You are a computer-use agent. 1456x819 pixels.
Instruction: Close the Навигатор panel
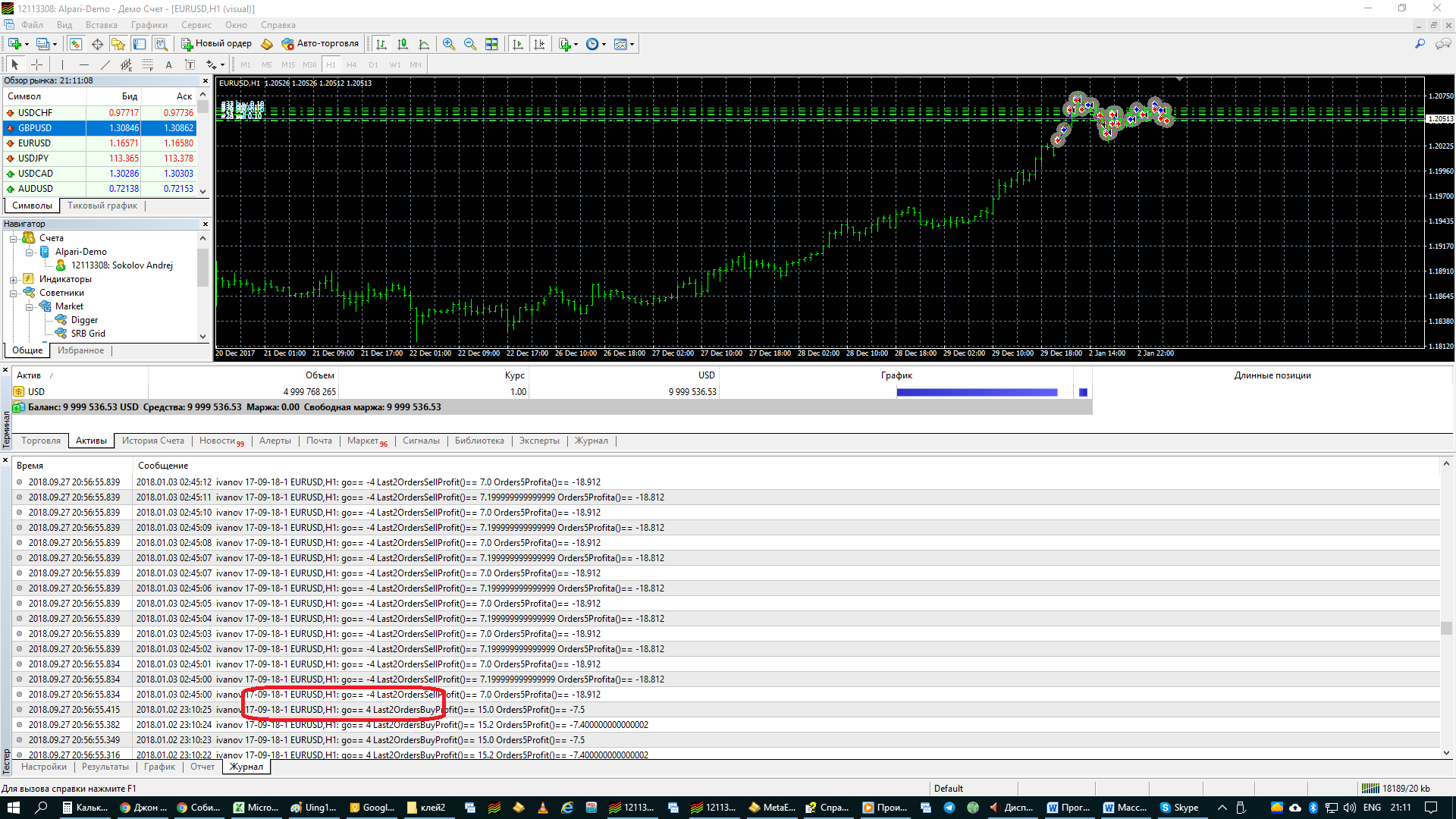(x=205, y=224)
